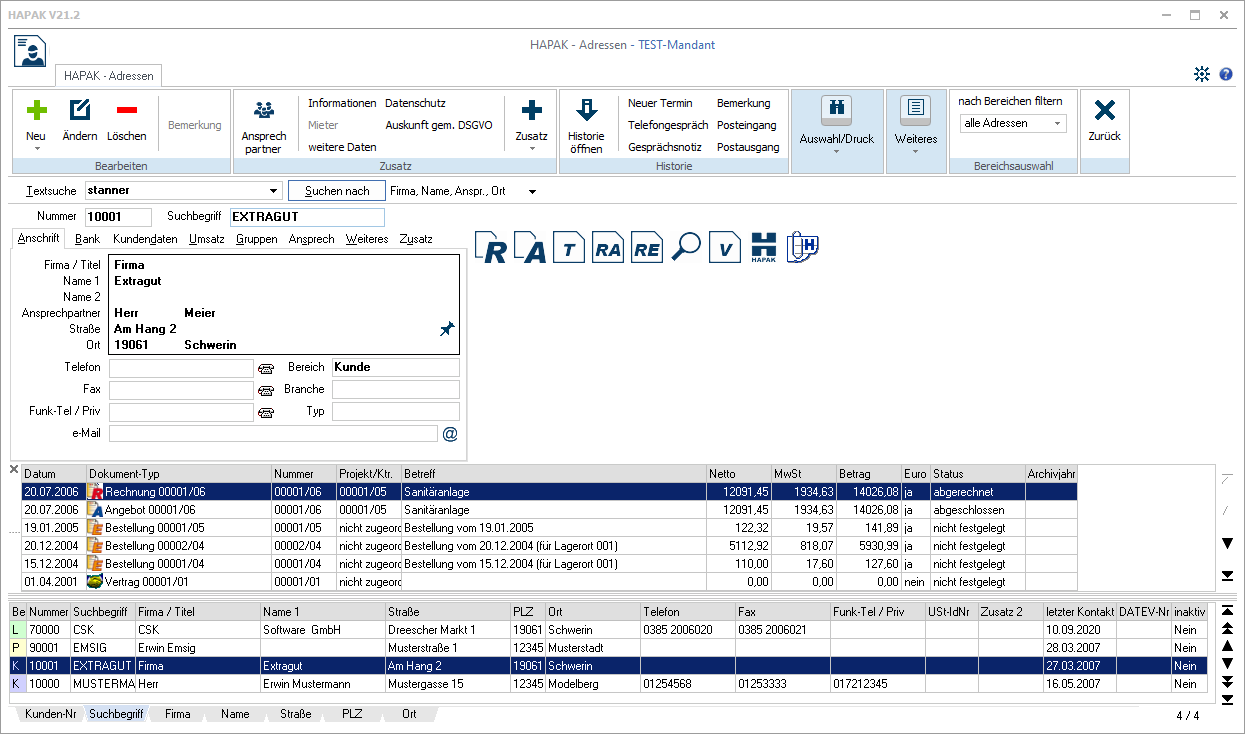Click the Suchbegriff field containing EXTRAGUT
This screenshot has width=1245, height=734.
tap(307, 217)
